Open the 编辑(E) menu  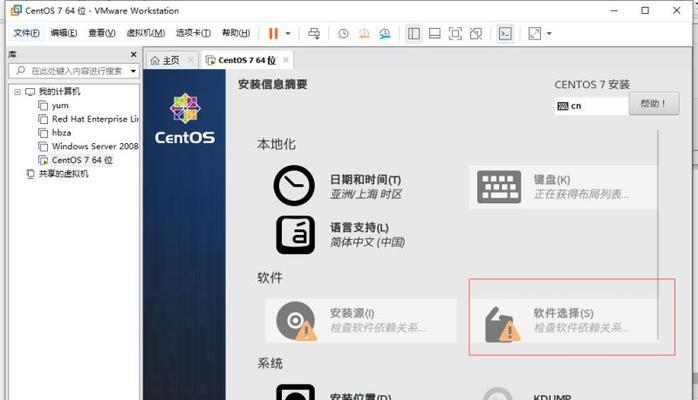click(x=64, y=33)
